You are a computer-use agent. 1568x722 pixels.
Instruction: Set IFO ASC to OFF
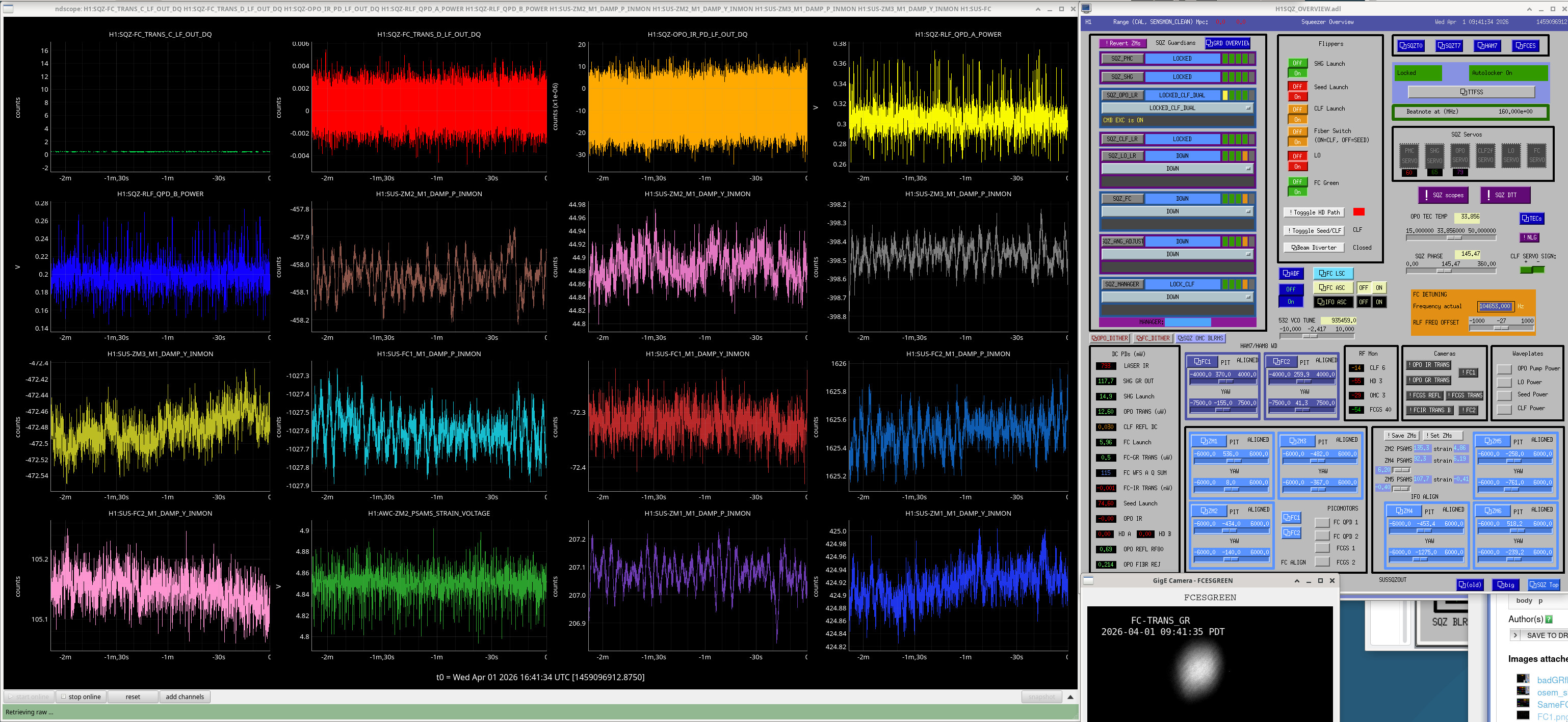(1364, 302)
